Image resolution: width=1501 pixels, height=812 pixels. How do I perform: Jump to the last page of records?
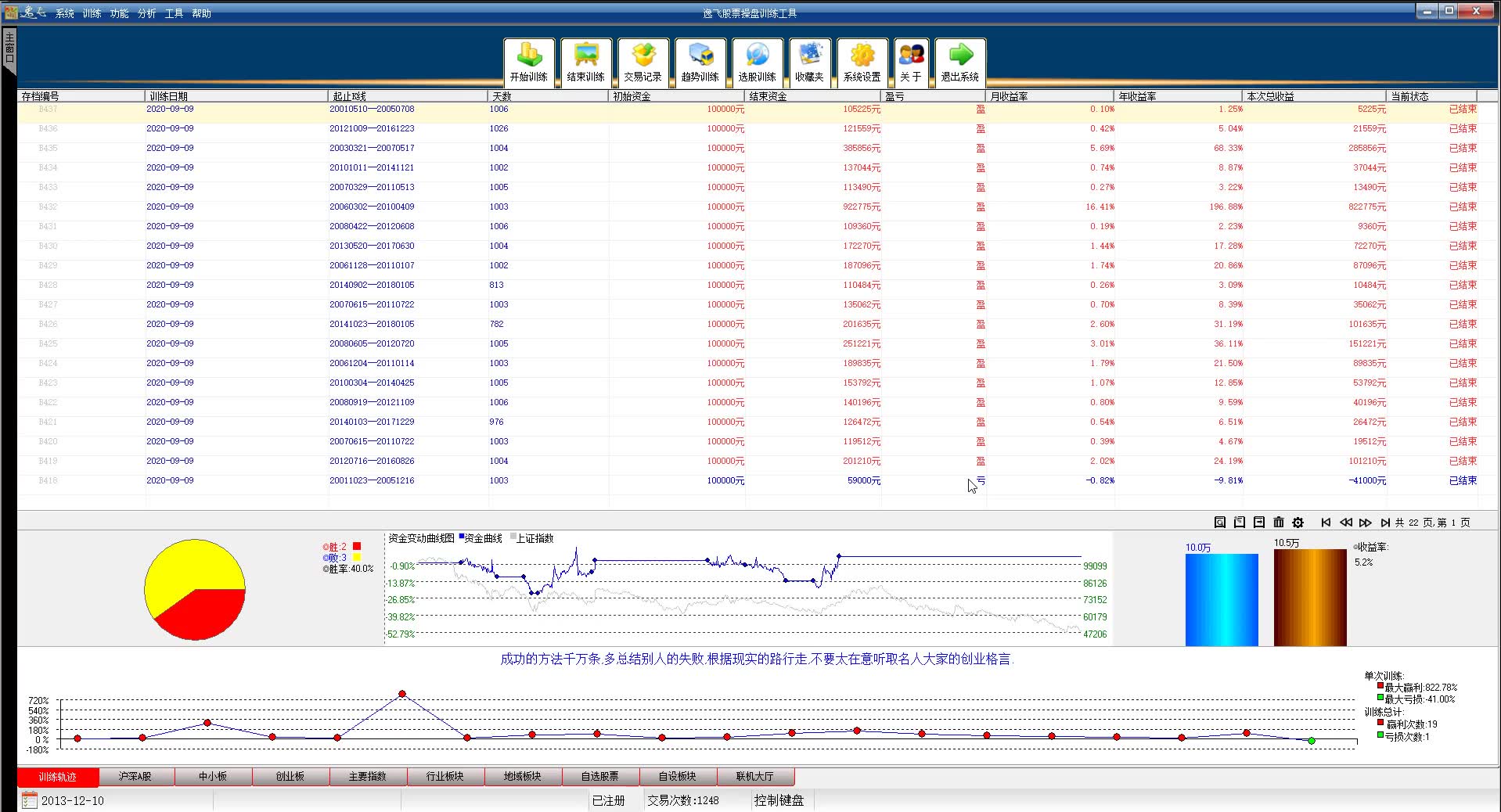click(x=1385, y=523)
